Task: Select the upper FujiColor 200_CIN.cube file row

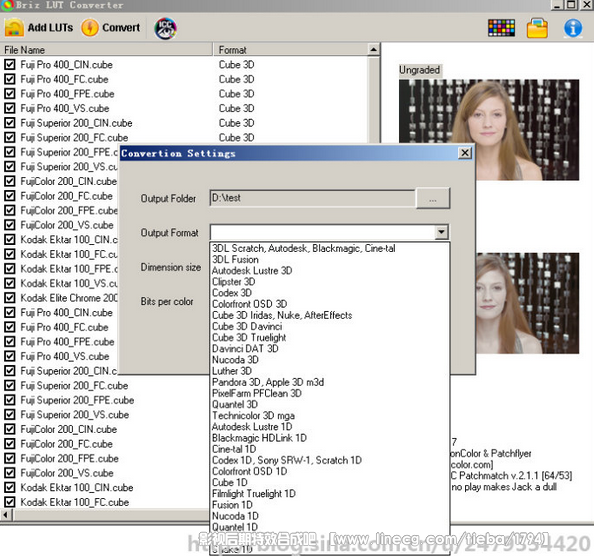Action: (x=69, y=181)
